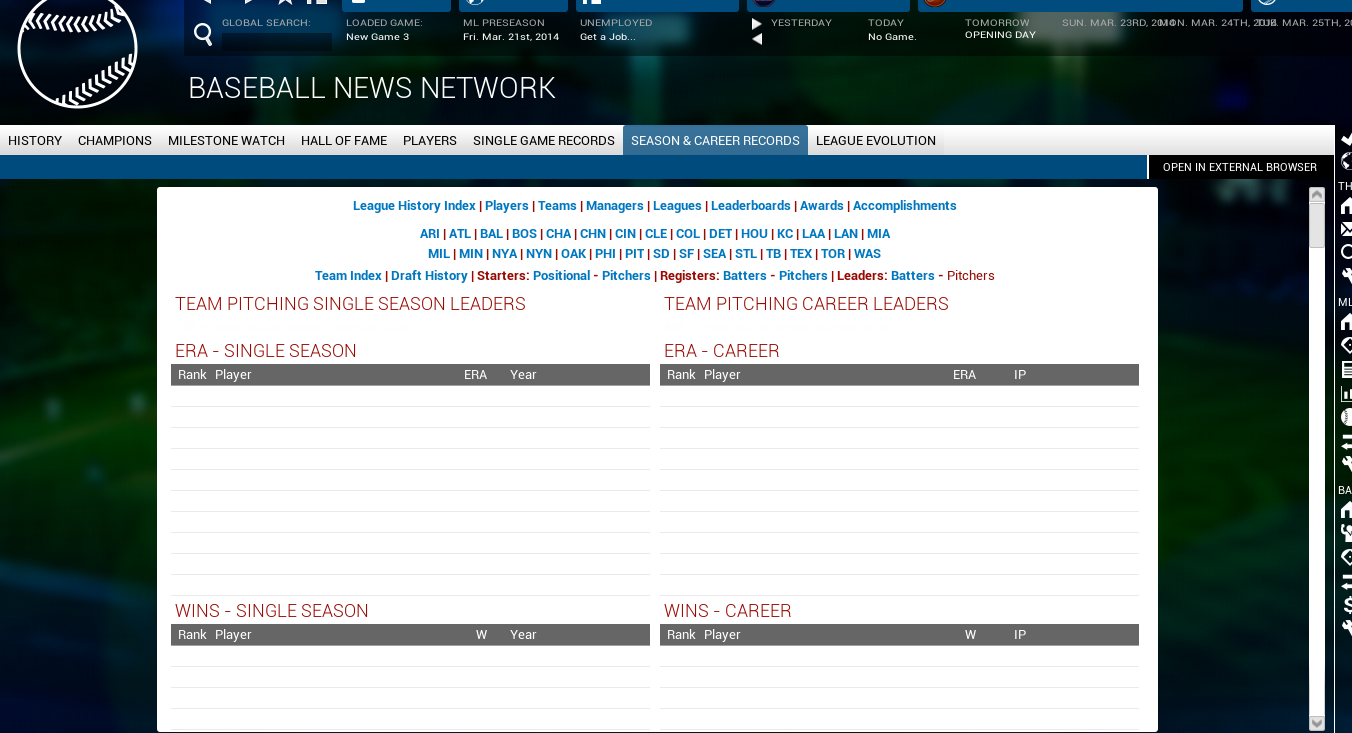Open the Awards link
Viewport: 1352px width, 733px height.
pyautogui.click(x=822, y=206)
